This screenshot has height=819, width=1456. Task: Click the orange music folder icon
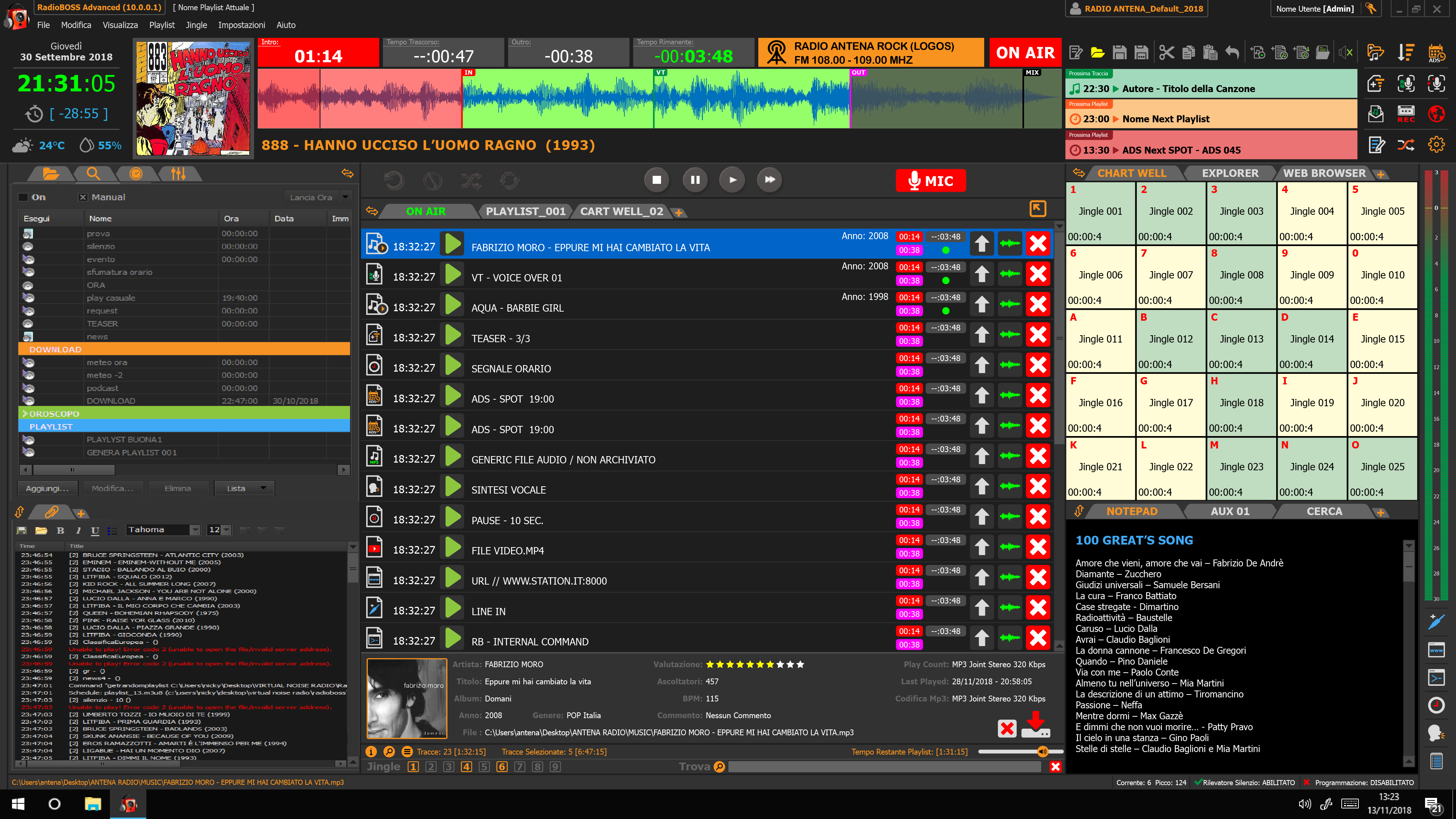pyautogui.click(x=1375, y=52)
